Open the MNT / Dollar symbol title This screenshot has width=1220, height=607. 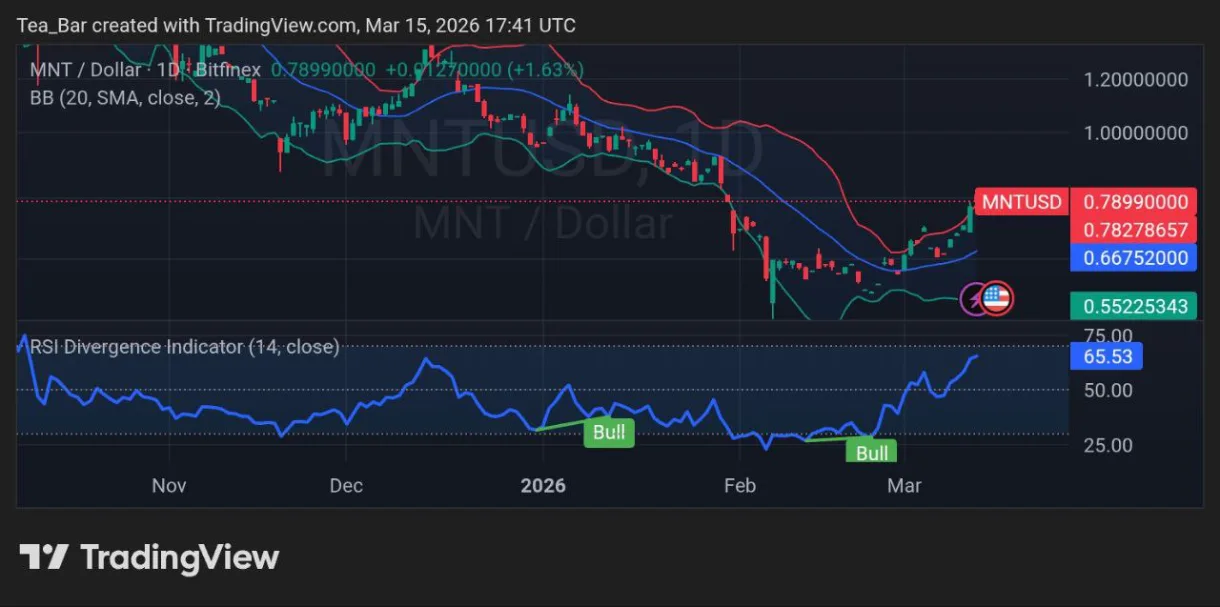[86, 70]
